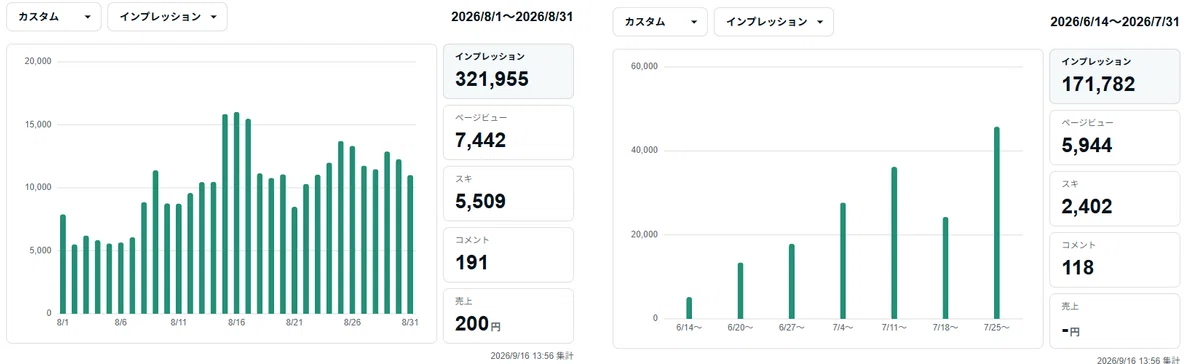
Task: Click the bar above the 6/27〜 label
Action: coord(791,281)
